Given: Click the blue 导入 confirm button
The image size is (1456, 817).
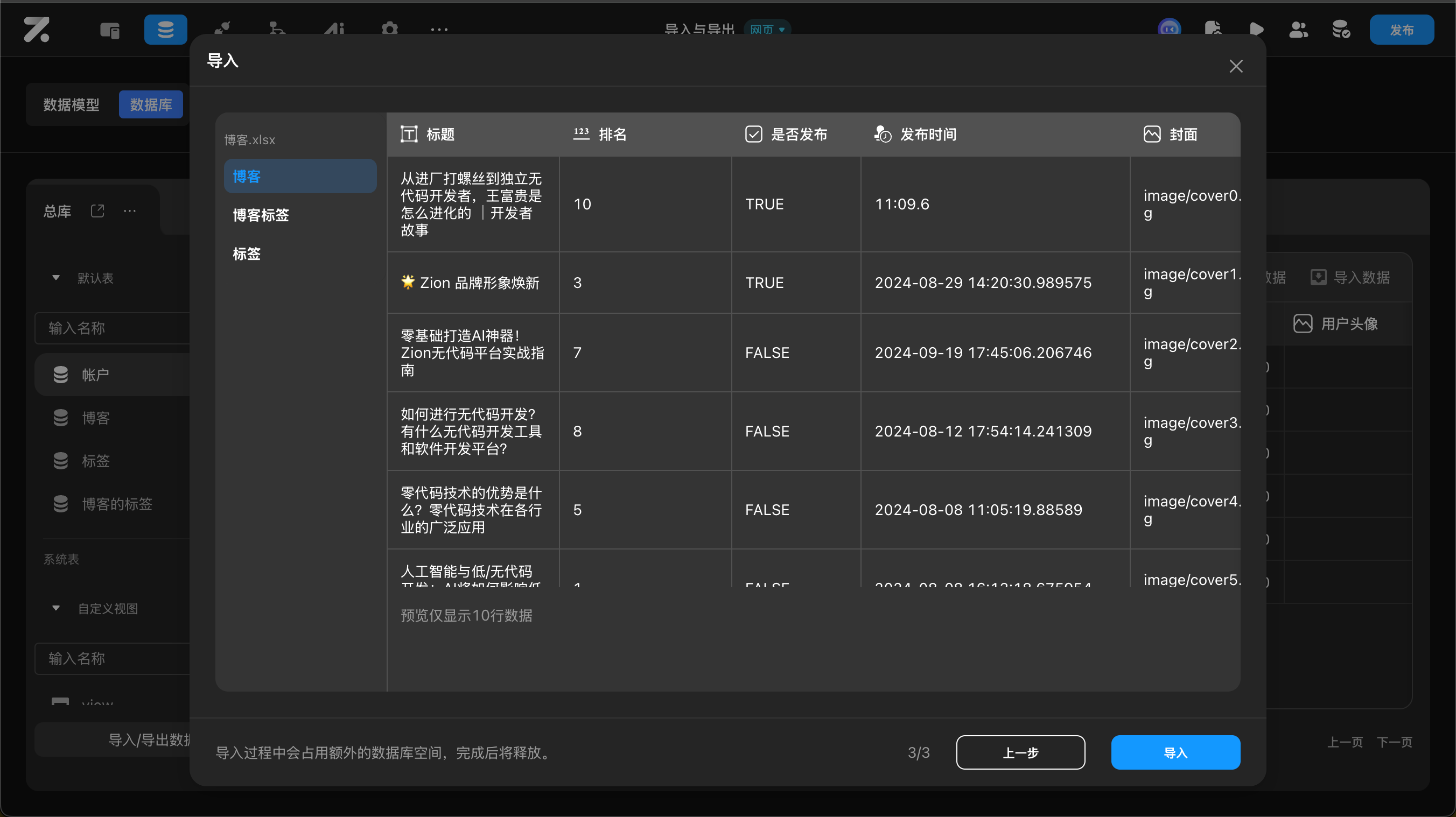Looking at the screenshot, I should tap(1175, 752).
